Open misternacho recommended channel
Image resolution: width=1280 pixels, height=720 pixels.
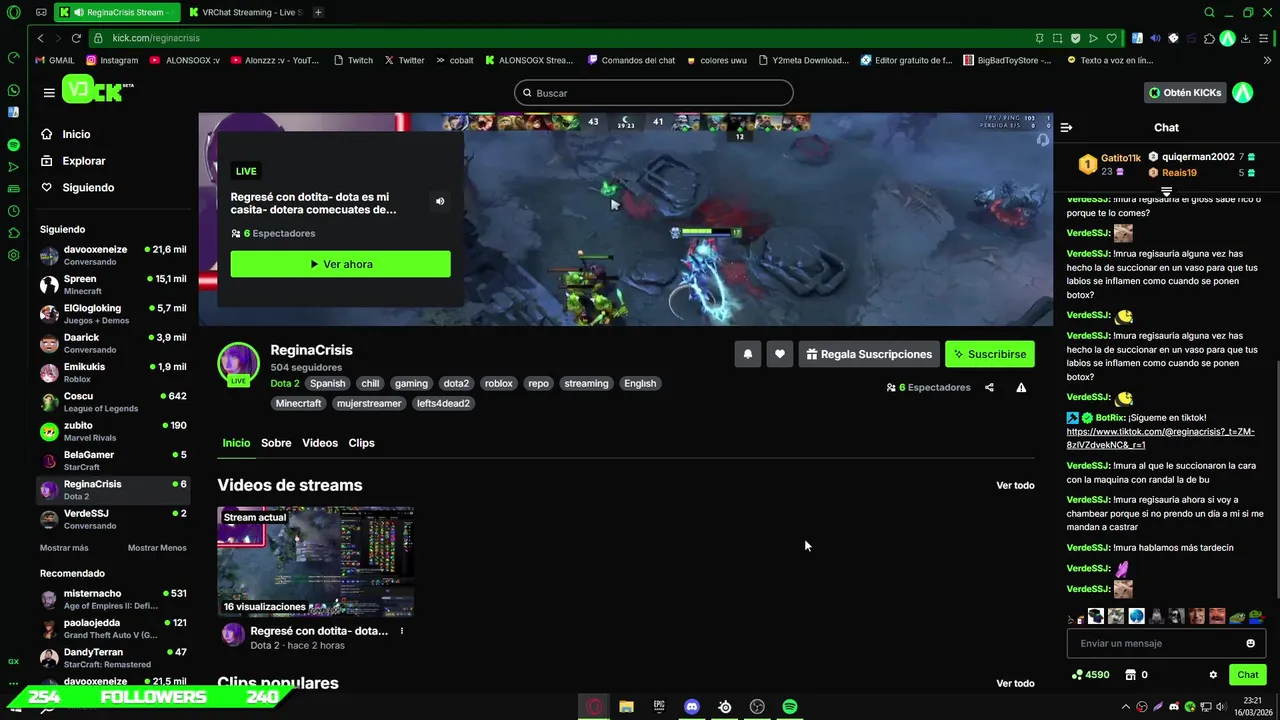(x=113, y=599)
